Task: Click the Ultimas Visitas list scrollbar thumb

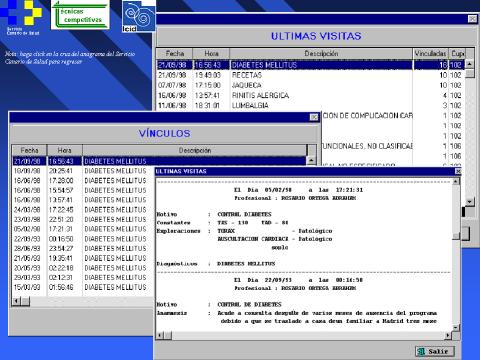Action: [470, 73]
